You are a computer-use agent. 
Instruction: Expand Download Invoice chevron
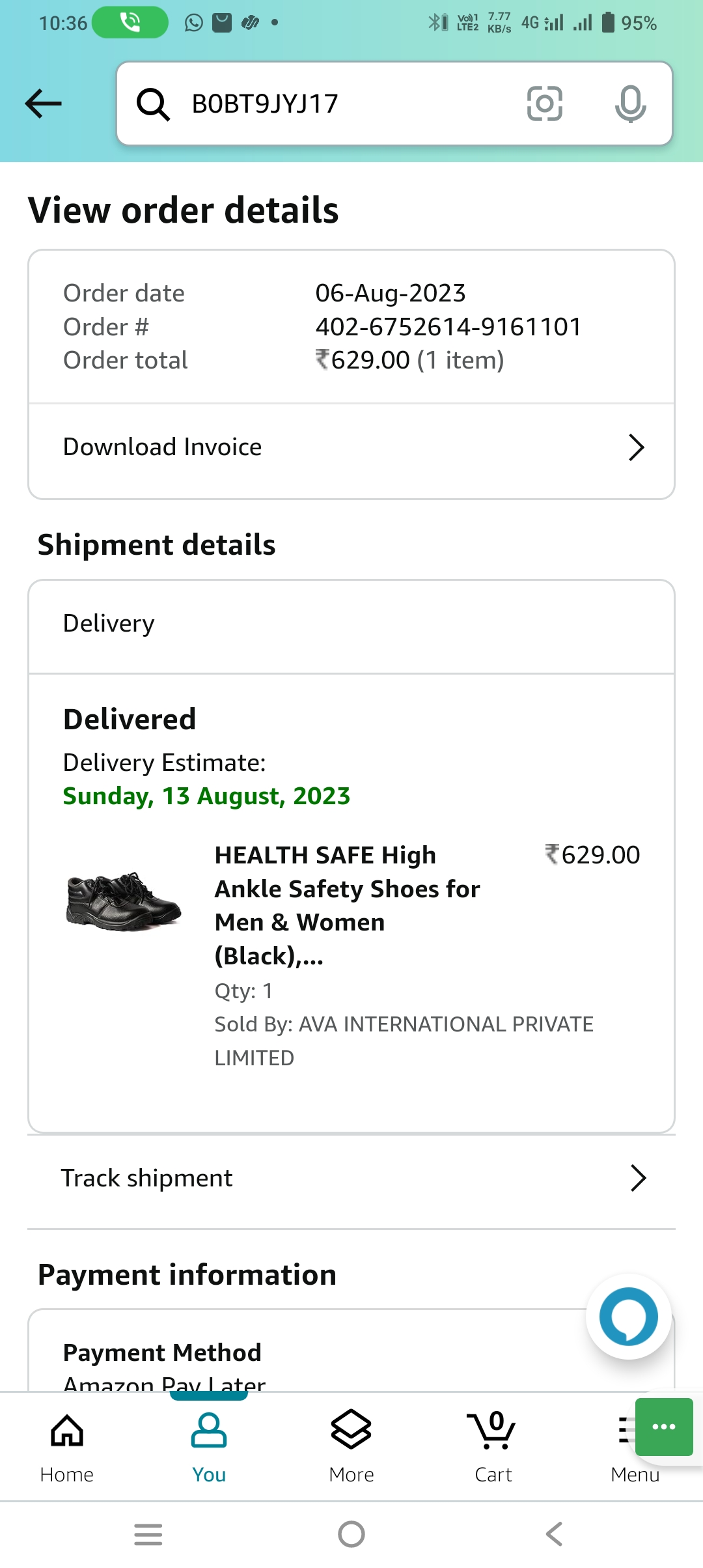point(636,447)
